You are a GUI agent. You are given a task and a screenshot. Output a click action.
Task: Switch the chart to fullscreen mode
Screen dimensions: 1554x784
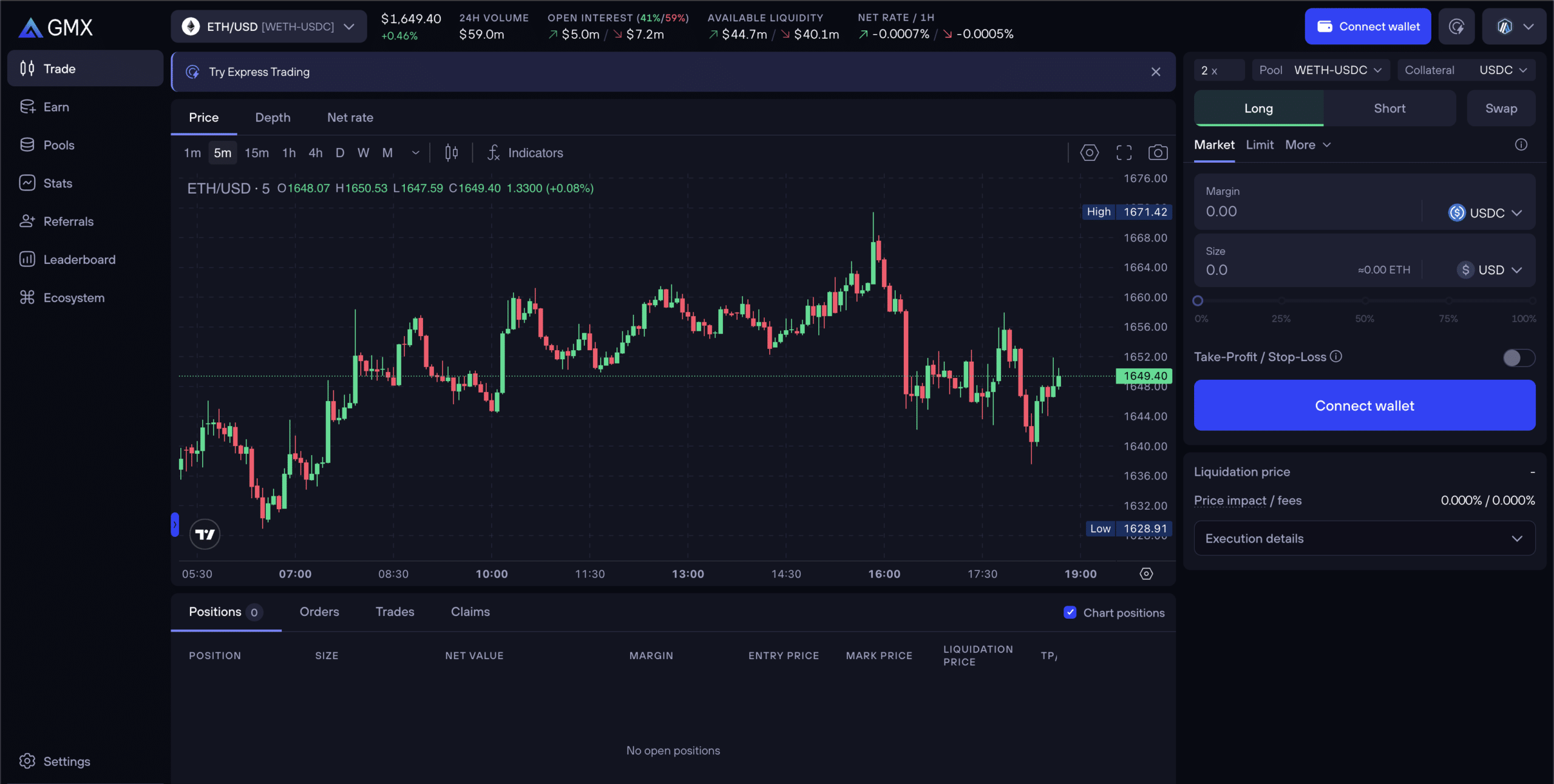point(1124,153)
